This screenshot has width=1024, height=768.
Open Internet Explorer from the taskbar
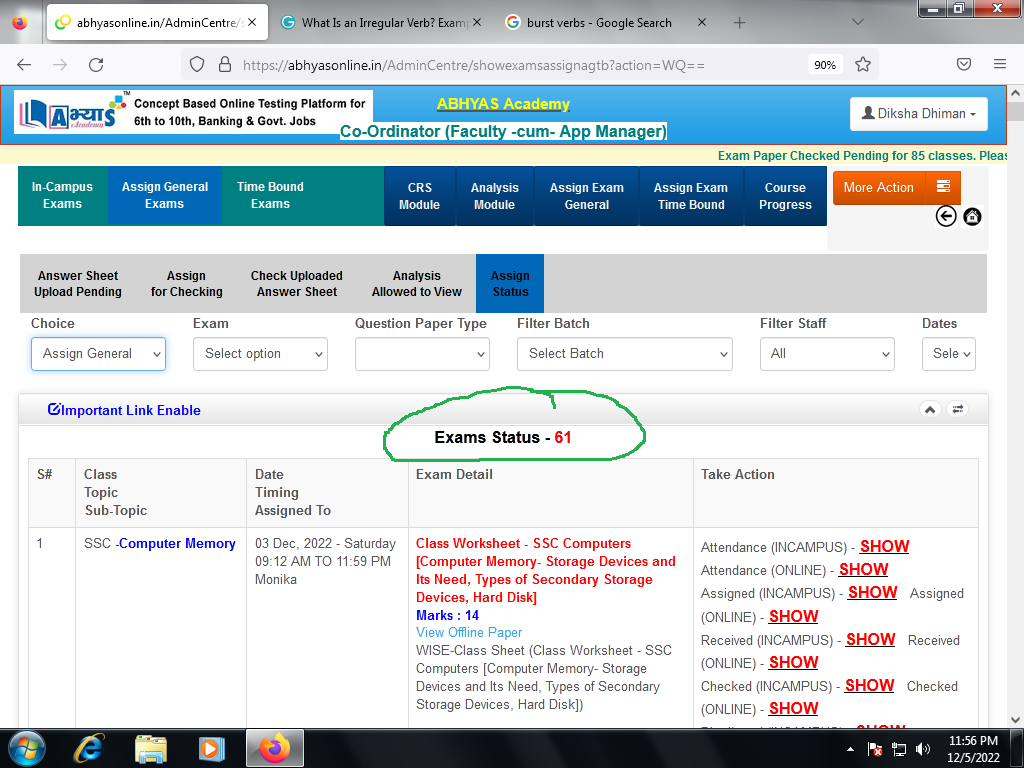[89, 747]
